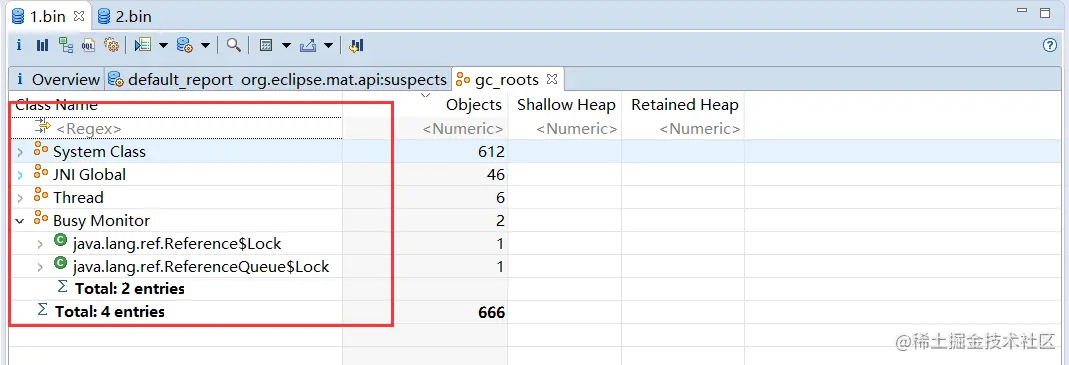Click the JNI Global row icon
Viewport: 1069px width, 365px height.
pyautogui.click(x=41, y=173)
